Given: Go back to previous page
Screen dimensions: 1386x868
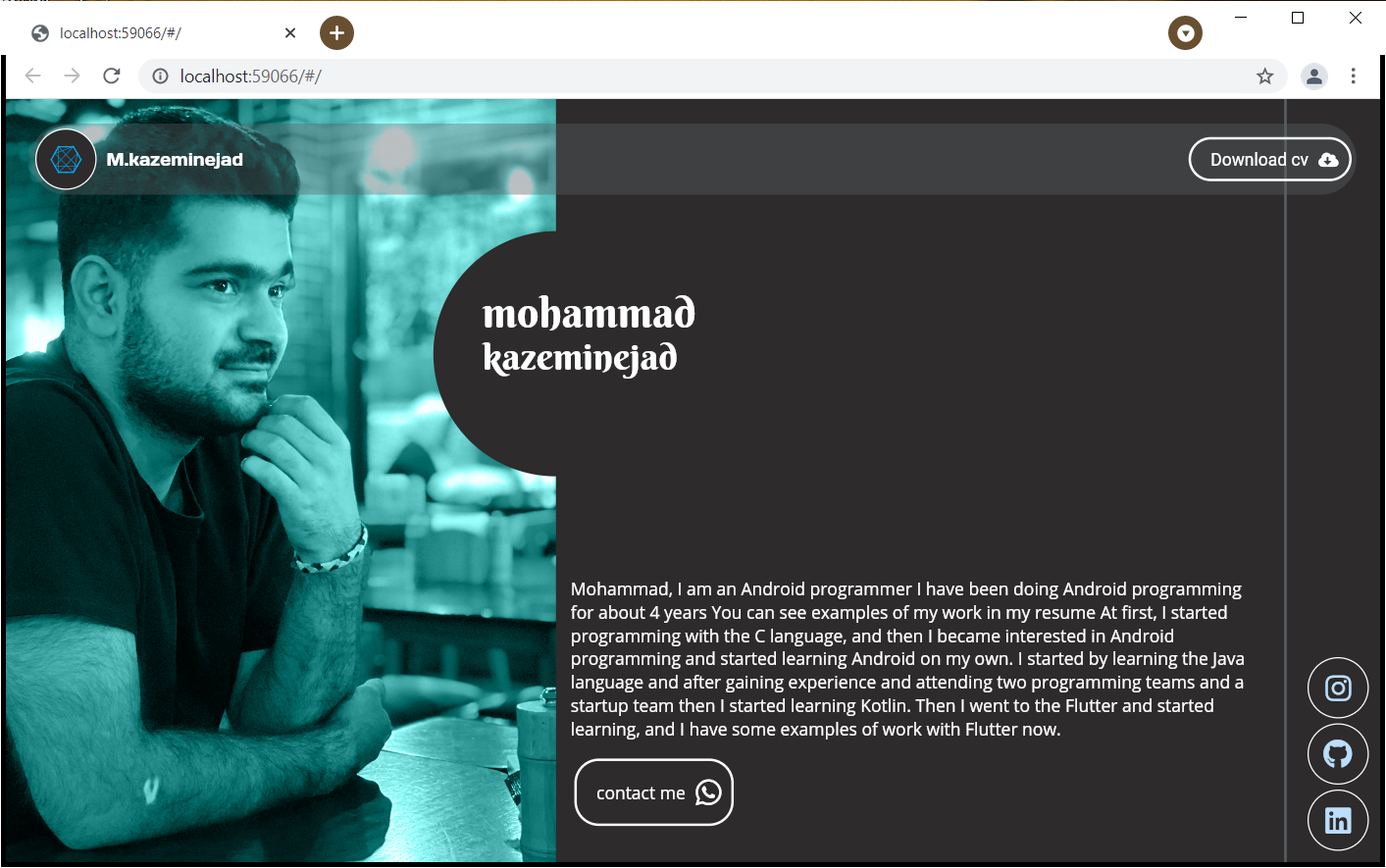Looking at the screenshot, I should [x=33, y=77].
